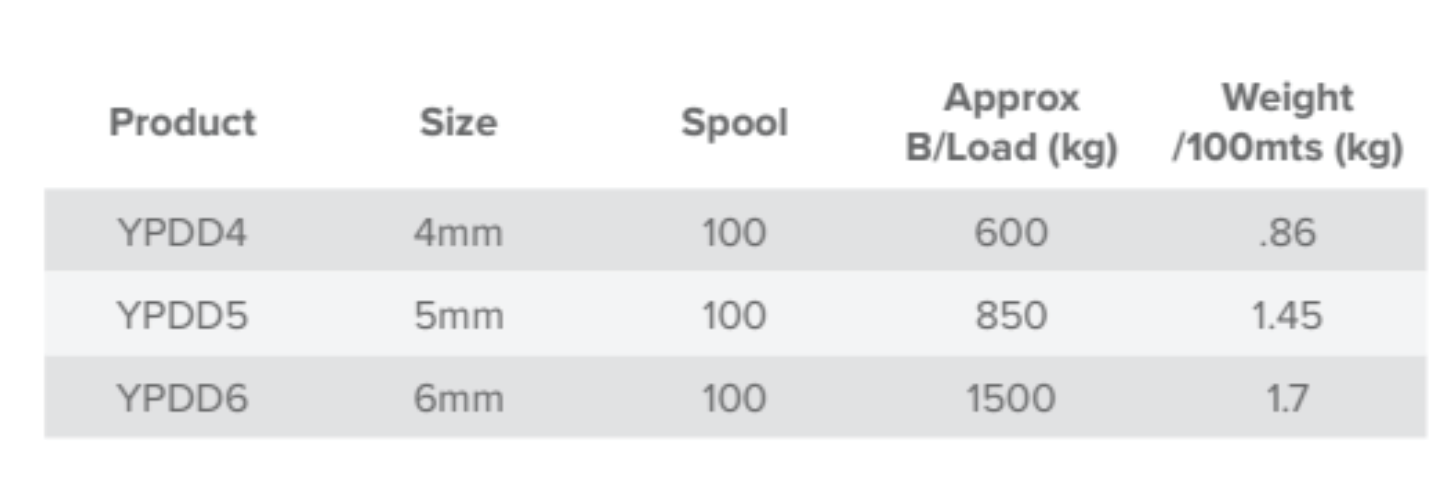Click the spool value in the YPDD6 row

click(x=734, y=399)
